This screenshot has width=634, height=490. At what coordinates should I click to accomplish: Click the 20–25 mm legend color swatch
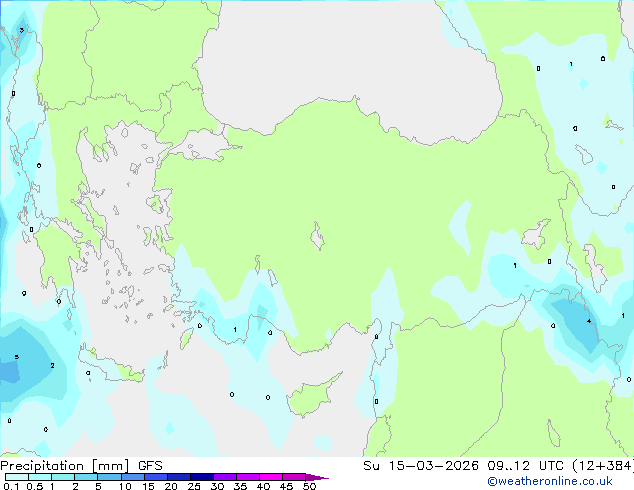tap(178, 477)
